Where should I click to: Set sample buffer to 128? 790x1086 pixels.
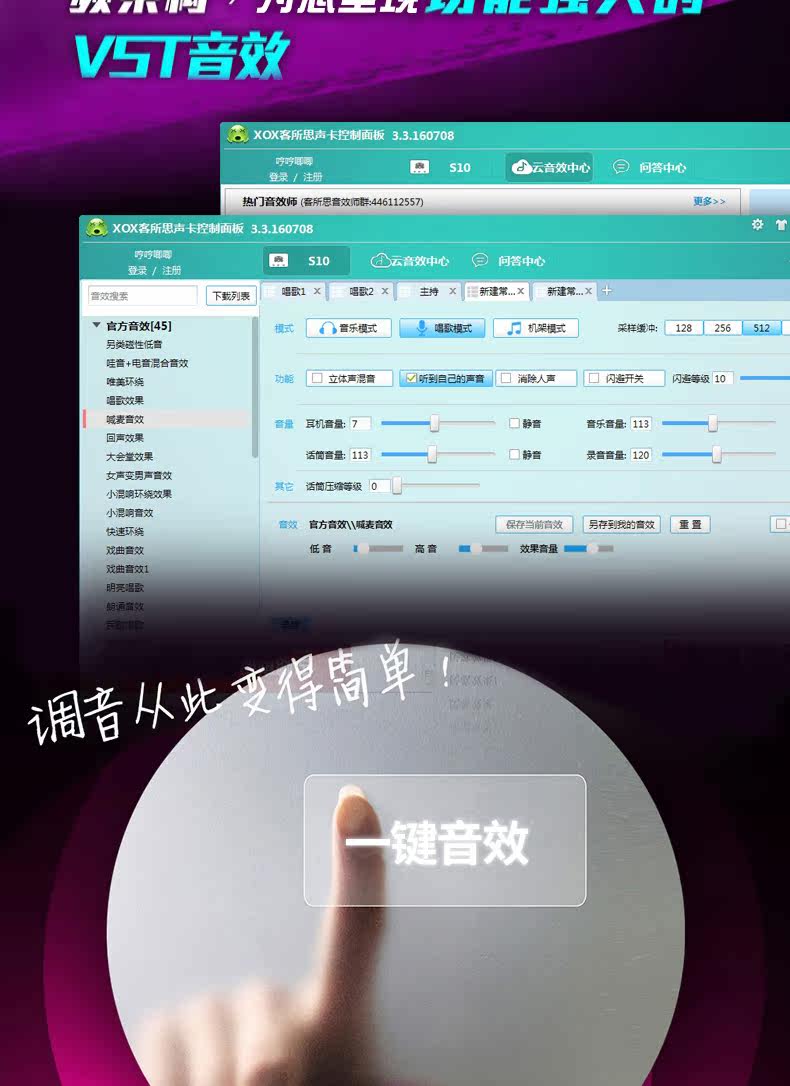click(x=684, y=328)
